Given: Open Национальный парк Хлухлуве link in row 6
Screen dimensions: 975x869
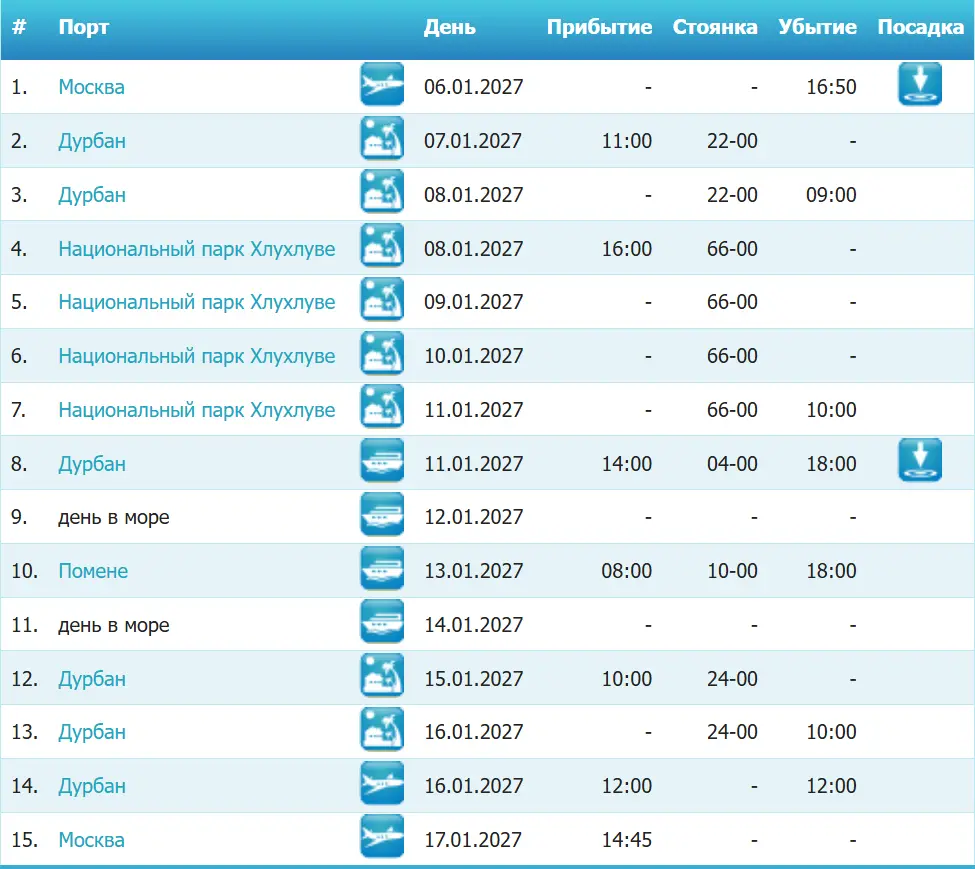Looking at the screenshot, I should pyautogui.click(x=196, y=356).
